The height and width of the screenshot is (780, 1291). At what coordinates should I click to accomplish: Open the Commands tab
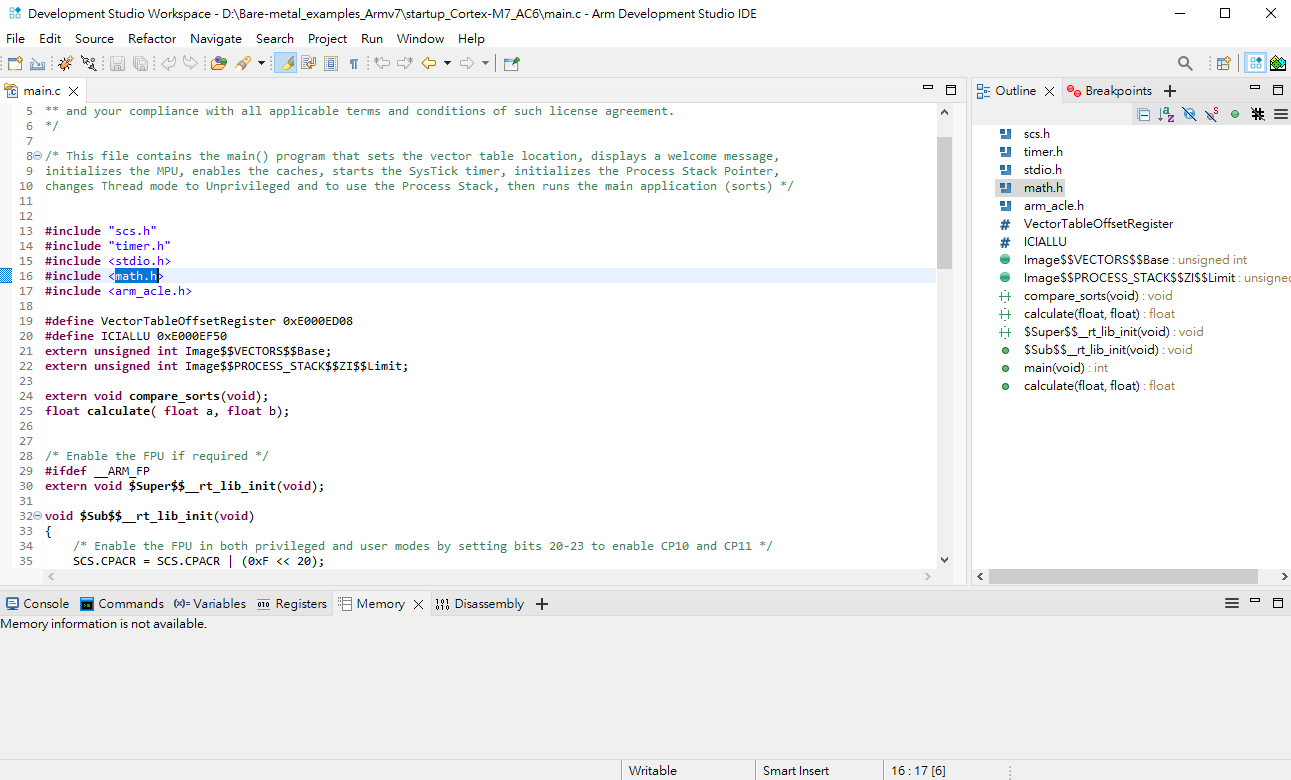tap(122, 604)
